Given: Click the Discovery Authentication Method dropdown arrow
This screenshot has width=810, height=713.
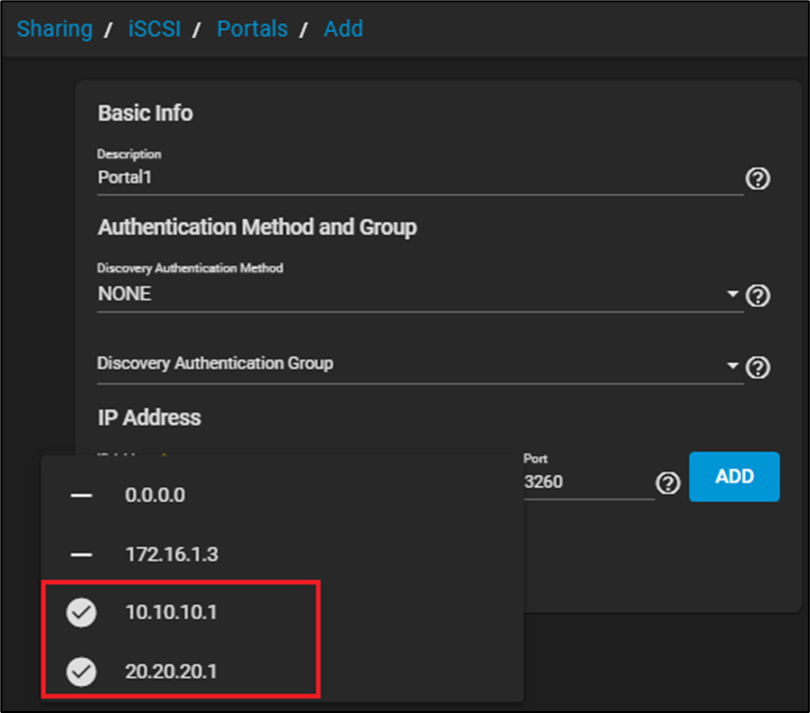Looking at the screenshot, I should 732,295.
